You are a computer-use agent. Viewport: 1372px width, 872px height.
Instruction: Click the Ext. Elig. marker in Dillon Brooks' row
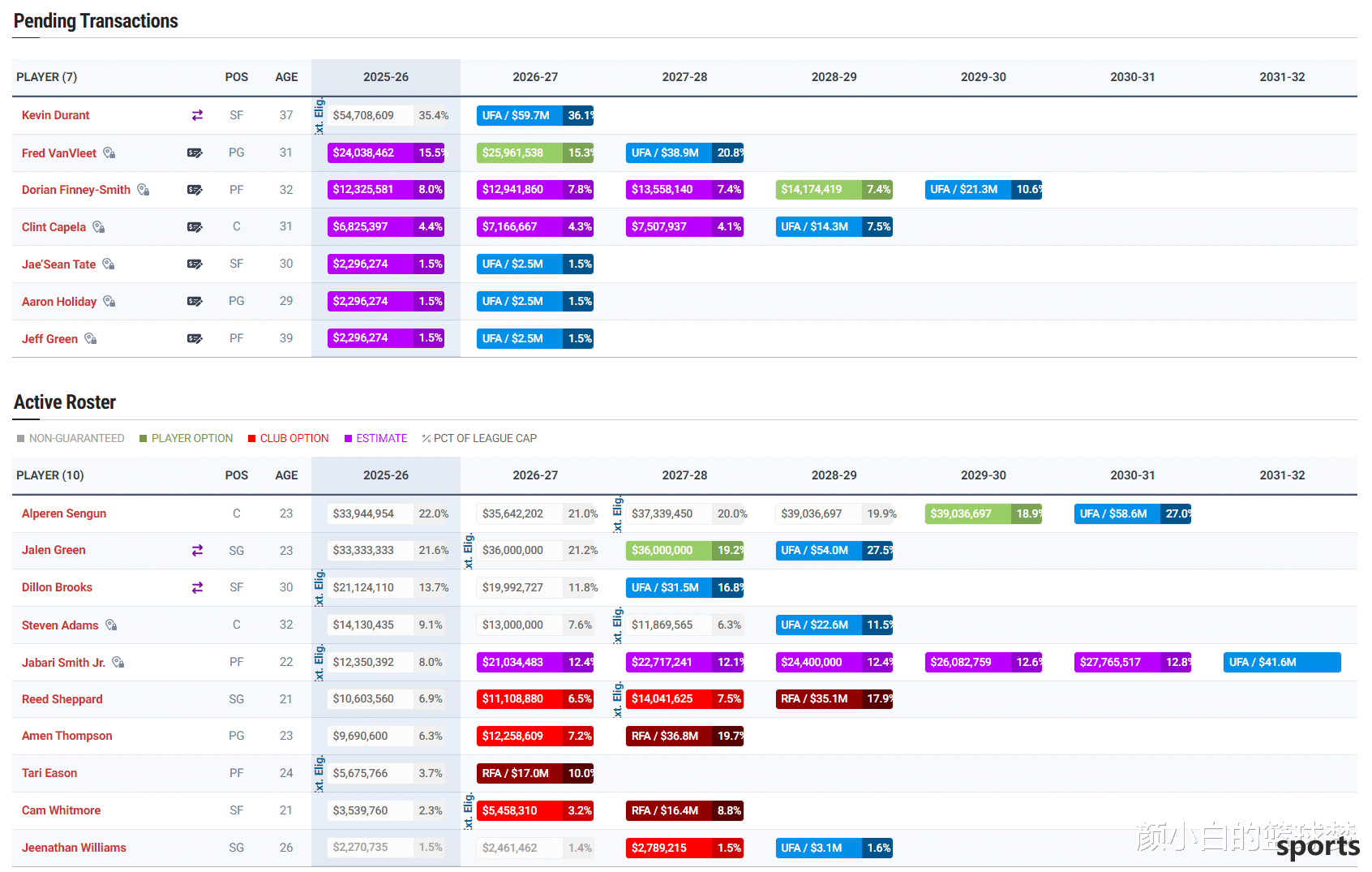point(319,587)
